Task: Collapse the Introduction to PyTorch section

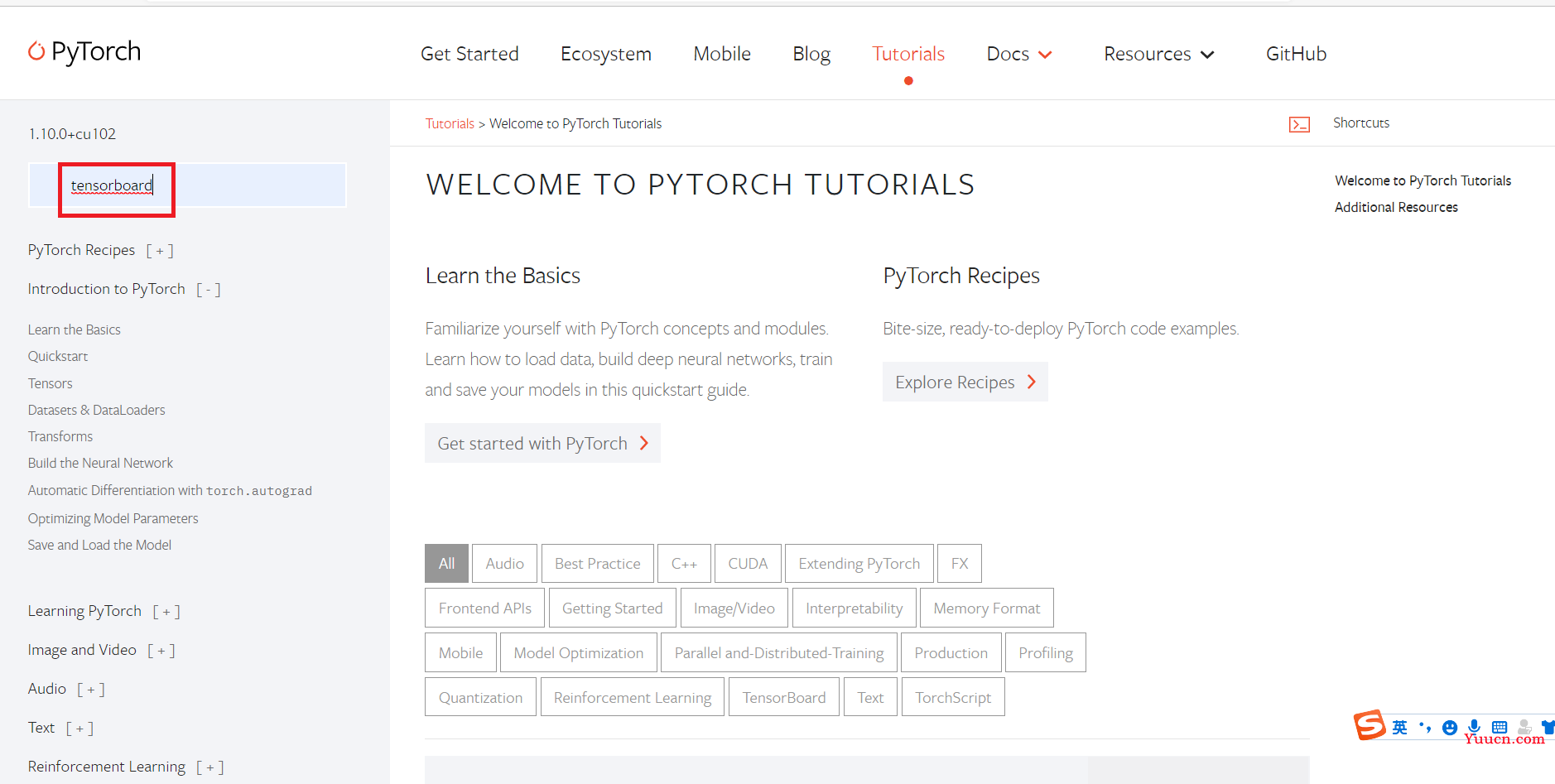Action: coord(208,289)
